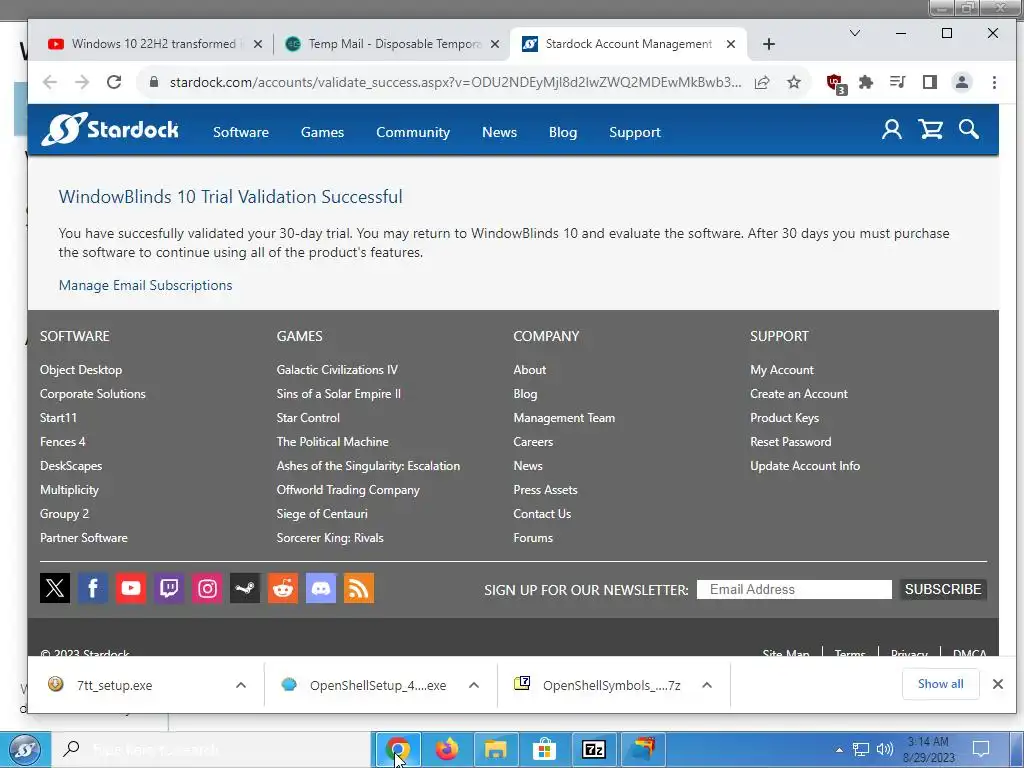The height and width of the screenshot is (768, 1024).
Task: Open the Extensions puzzle icon
Action: pyautogui.click(x=866, y=82)
